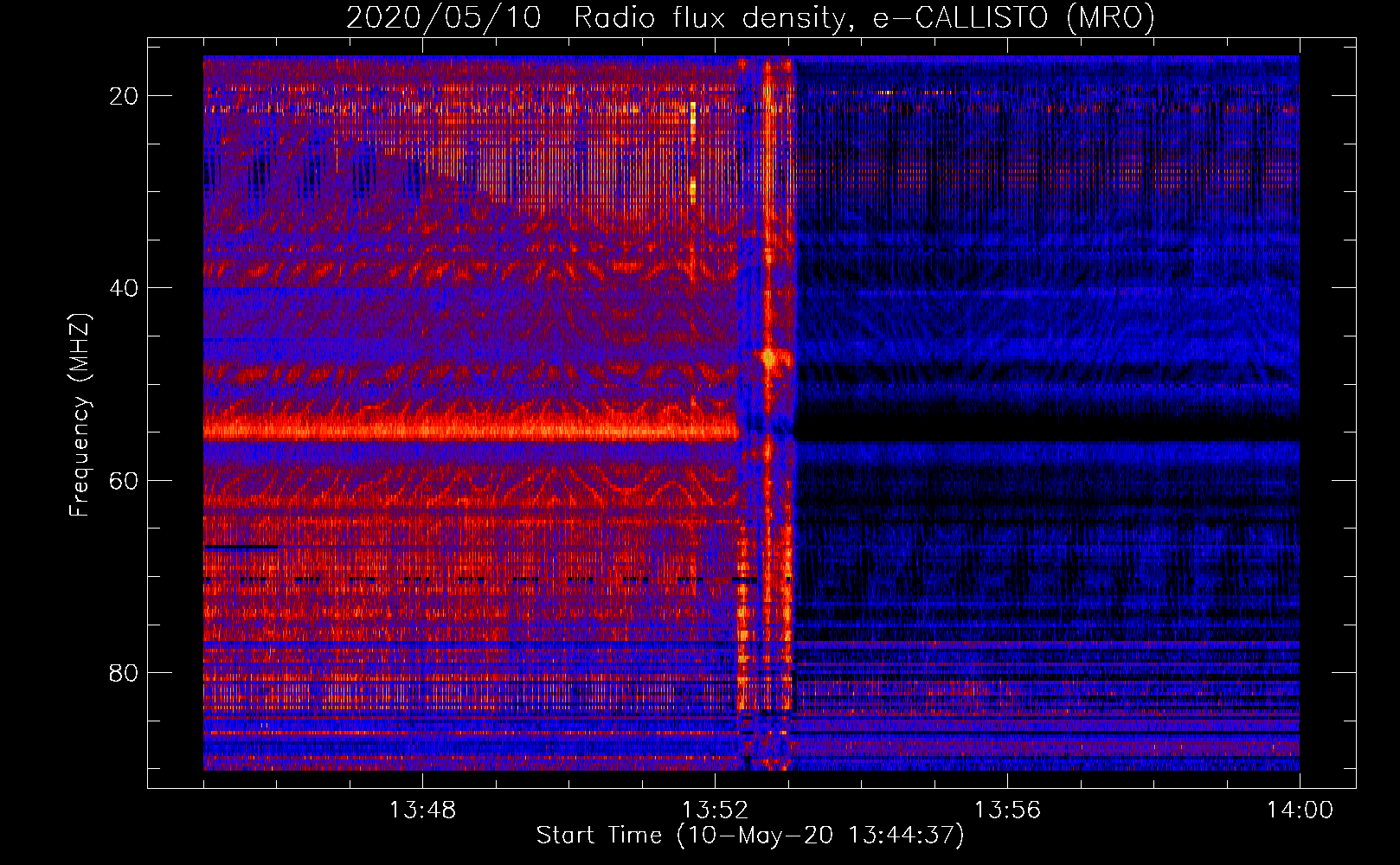
Task: Click the 'Frequency (MHZ)' y-axis label
Action: tap(80, 415)
